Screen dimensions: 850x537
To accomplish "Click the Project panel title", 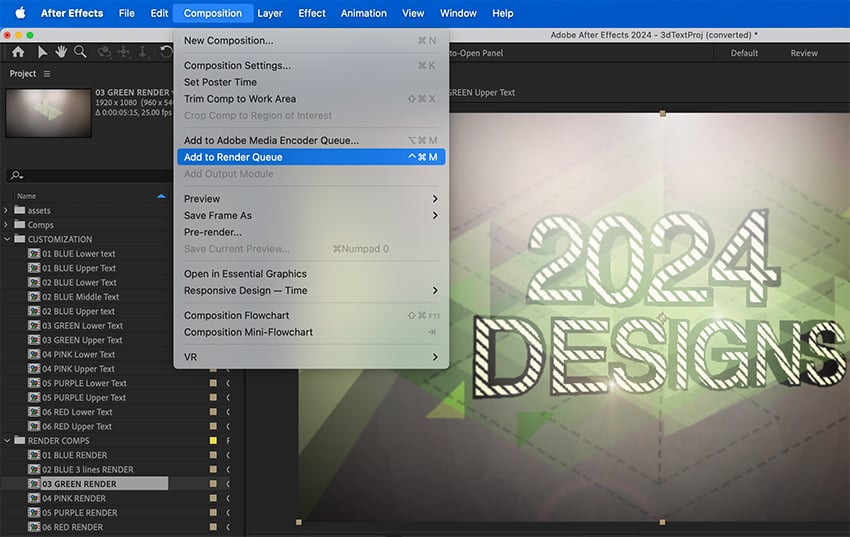I will coord(23,74).
